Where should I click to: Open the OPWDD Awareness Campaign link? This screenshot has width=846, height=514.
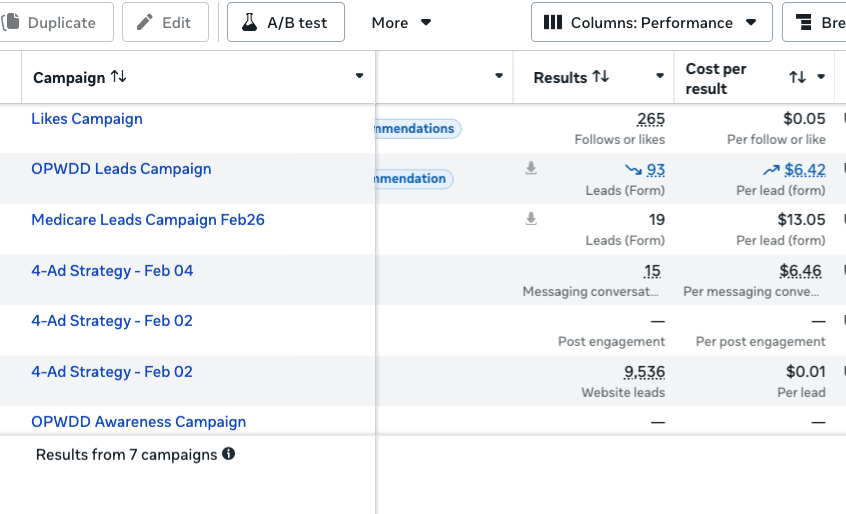click(138, 422)
